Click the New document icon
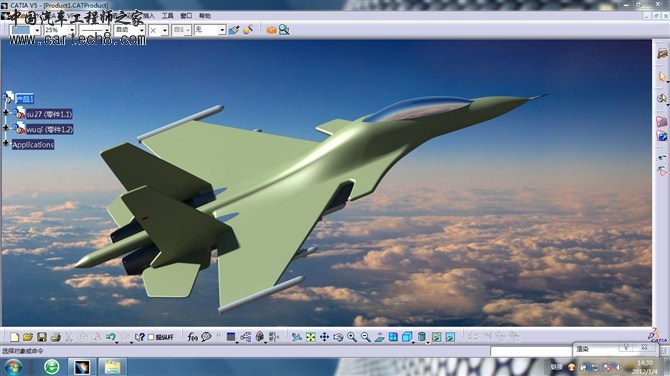Image resolution: width=670 pixels, height=376 pixels. 14,337
